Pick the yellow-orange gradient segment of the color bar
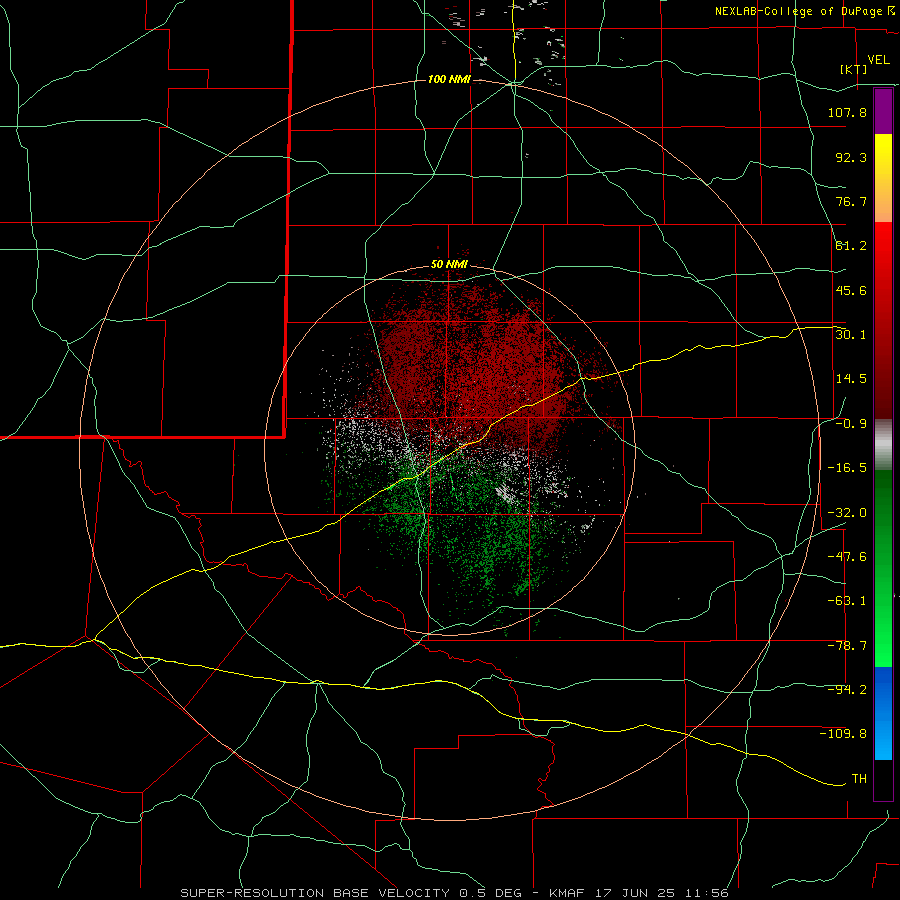This screenshot has width=900, height=900. (883, 178)
